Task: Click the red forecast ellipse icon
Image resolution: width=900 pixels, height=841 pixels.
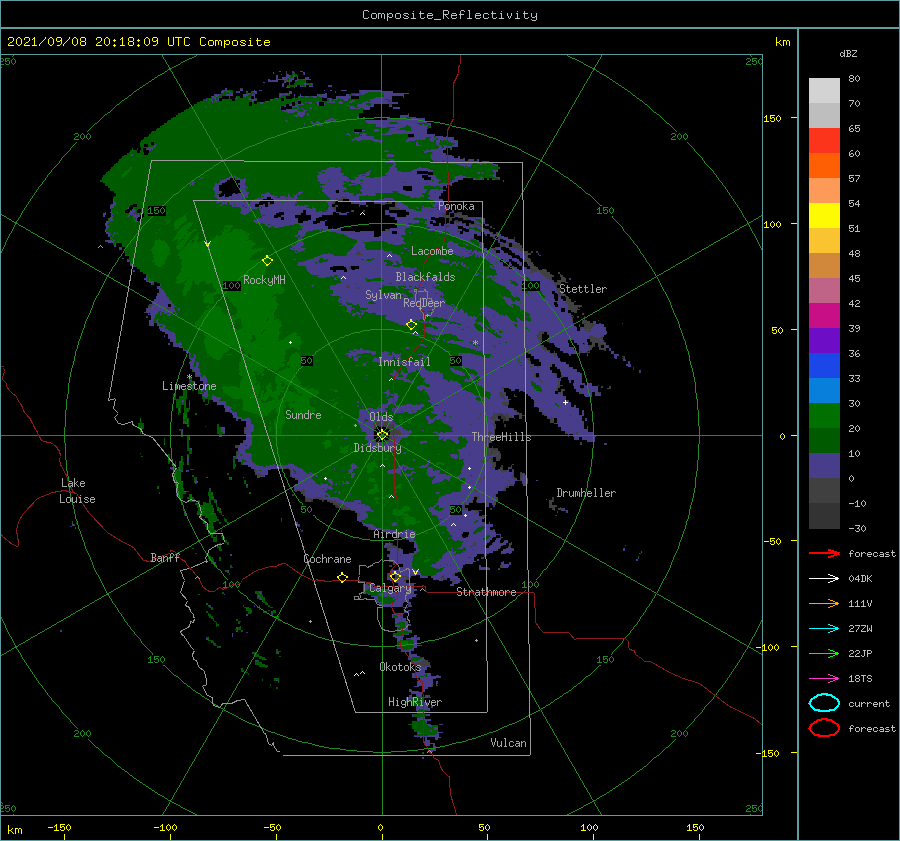Action: [x=824, y=728]
